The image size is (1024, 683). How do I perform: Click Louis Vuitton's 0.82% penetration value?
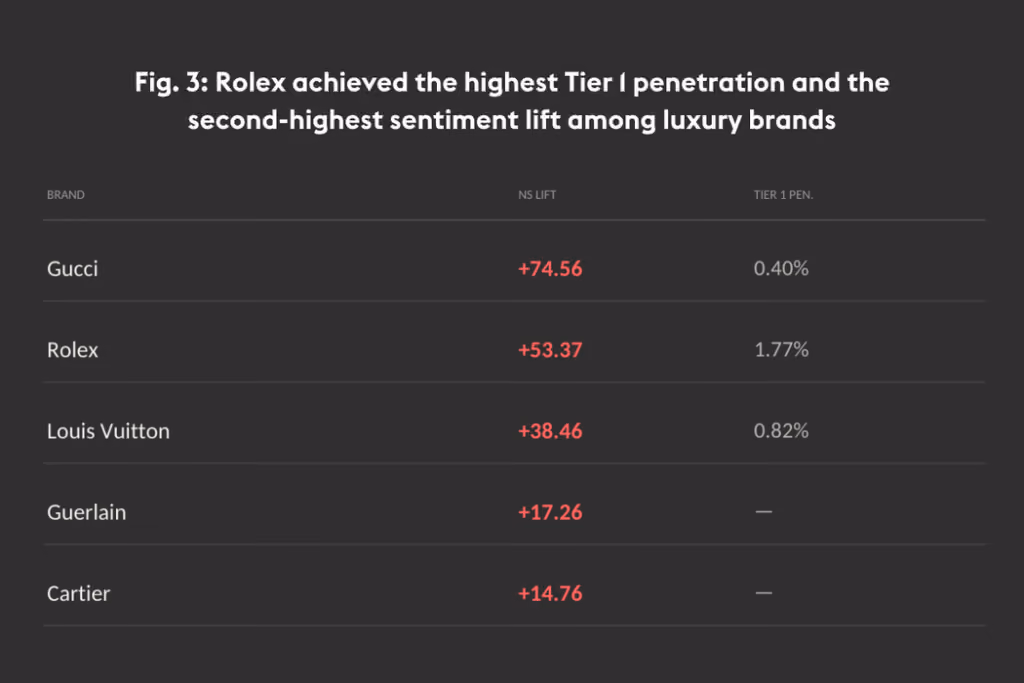coord(781,431)
